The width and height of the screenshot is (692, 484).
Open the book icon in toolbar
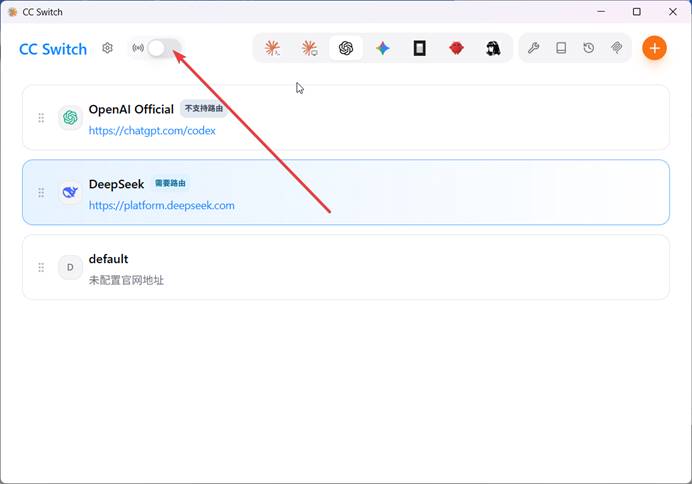(x=561, y=48)
